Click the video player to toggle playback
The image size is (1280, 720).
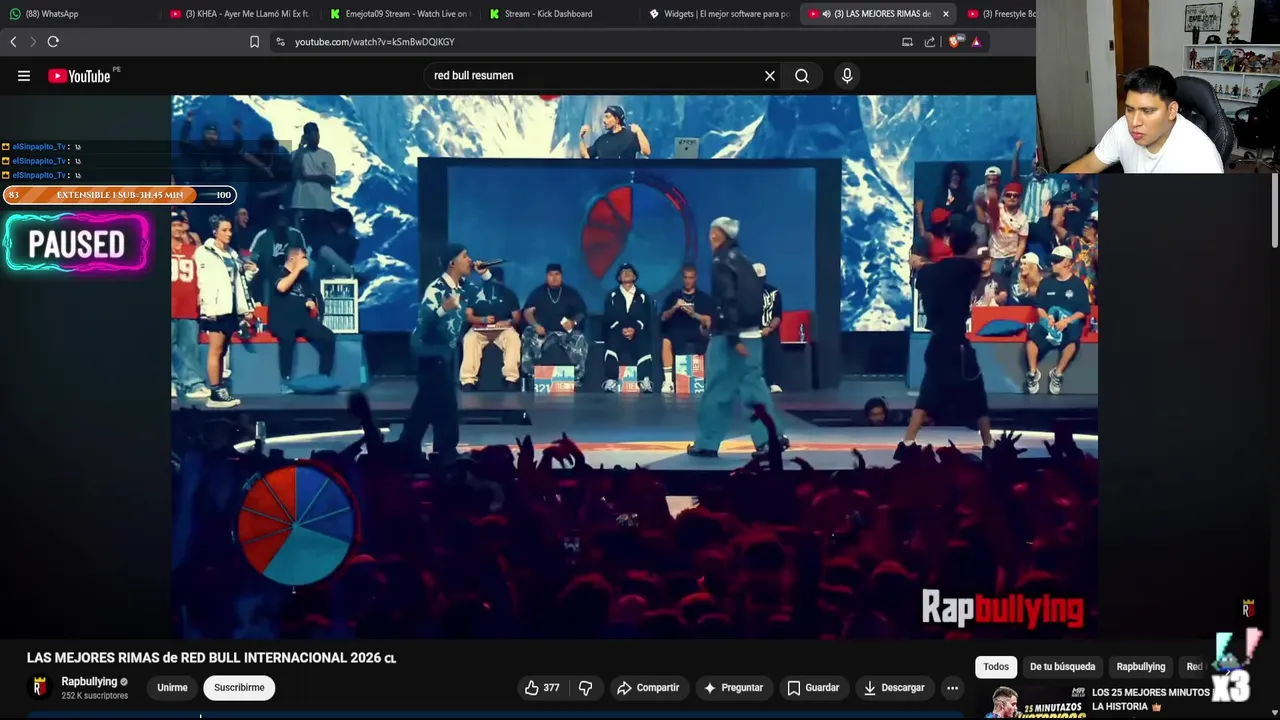click(634, 366)
